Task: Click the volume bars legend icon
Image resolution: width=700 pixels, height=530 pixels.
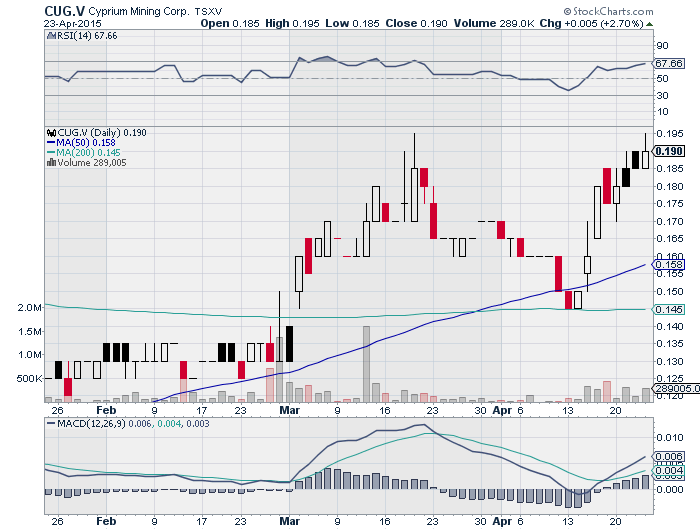Action: [51, 163]
